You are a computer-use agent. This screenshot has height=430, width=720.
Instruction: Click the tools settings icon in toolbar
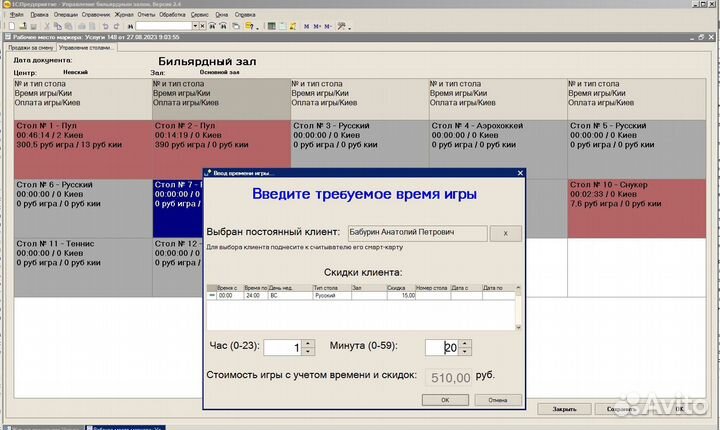pos(341,27)
